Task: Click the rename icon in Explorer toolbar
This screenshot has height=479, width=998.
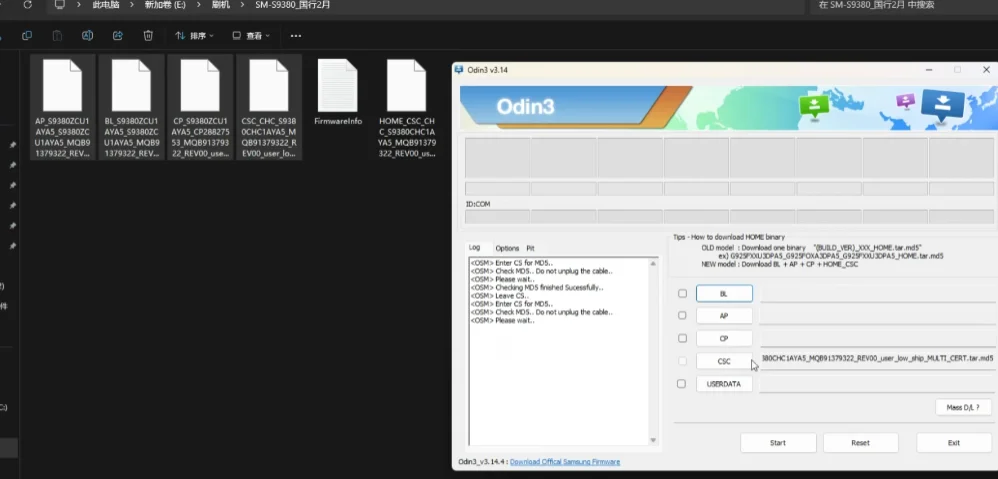Action: coord(88,36)
